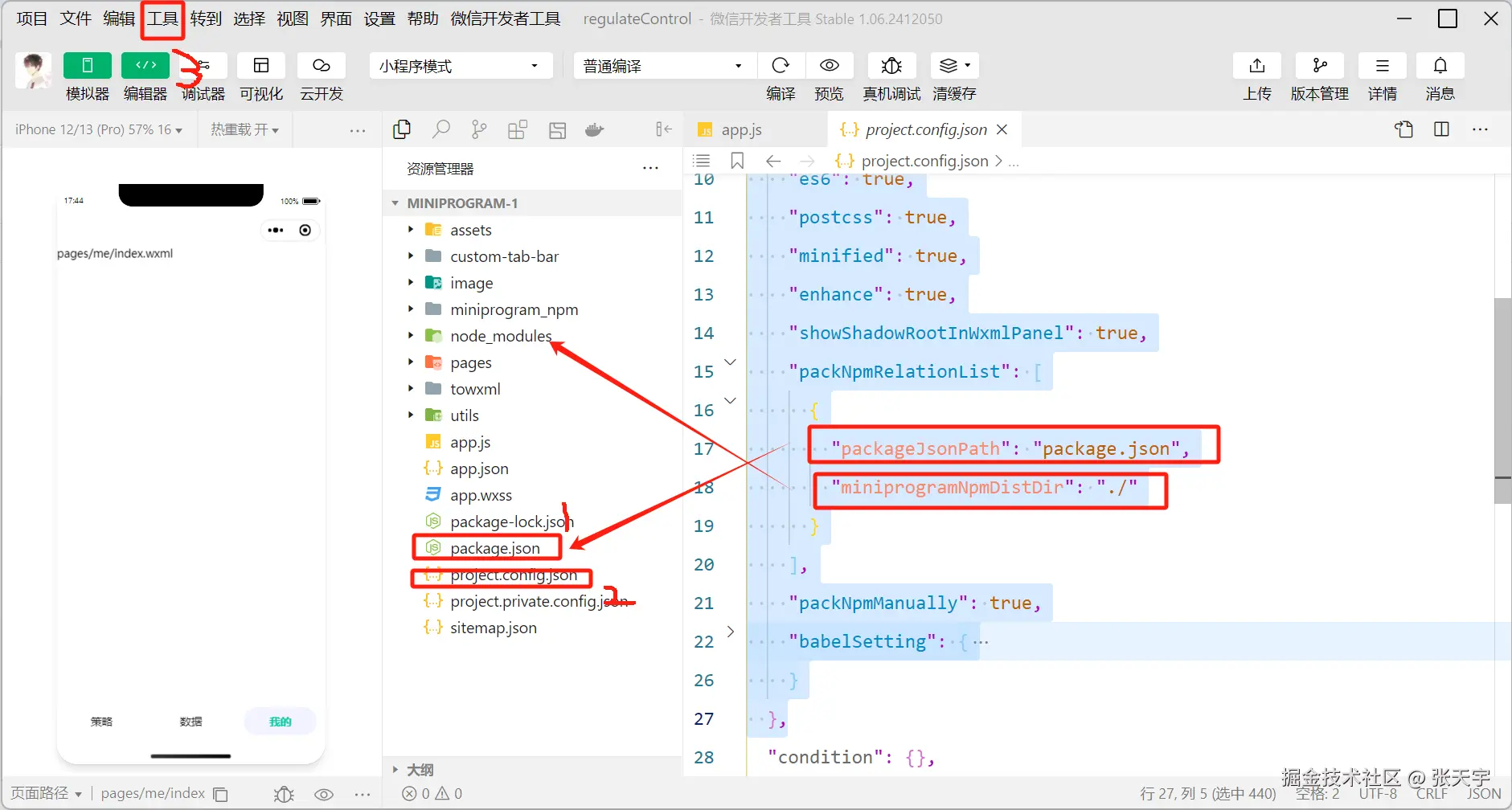Click the upload (上传) icon
1512x810 pixels.
tap(1257, 66)
